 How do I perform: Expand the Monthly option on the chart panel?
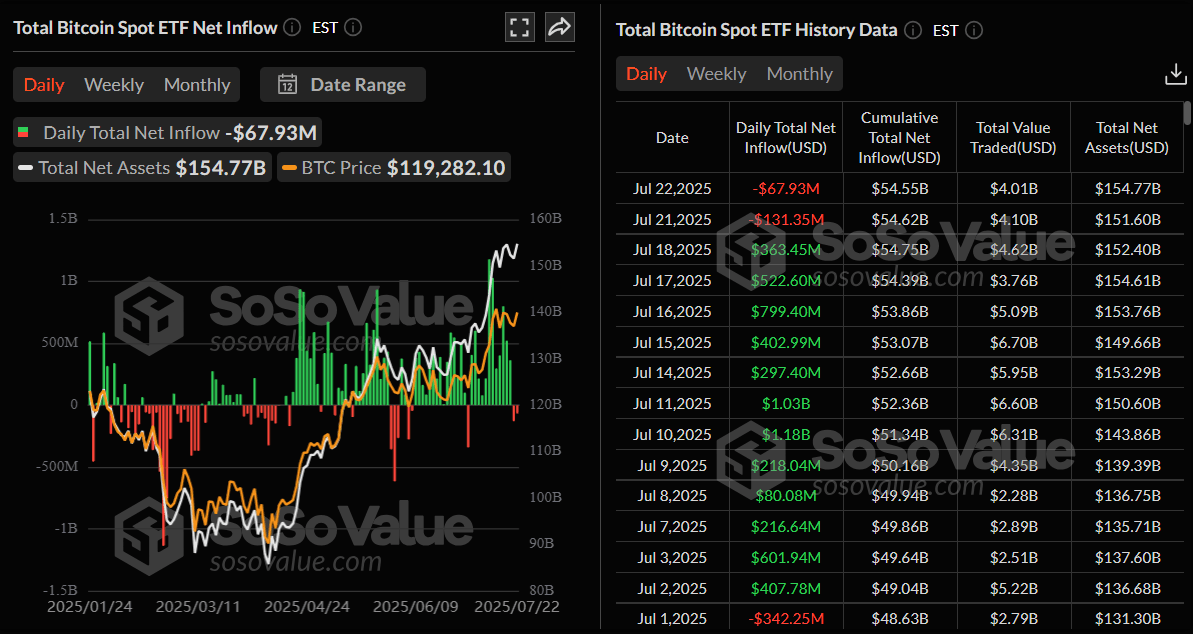pyautogui.click(x=197, y=84)
